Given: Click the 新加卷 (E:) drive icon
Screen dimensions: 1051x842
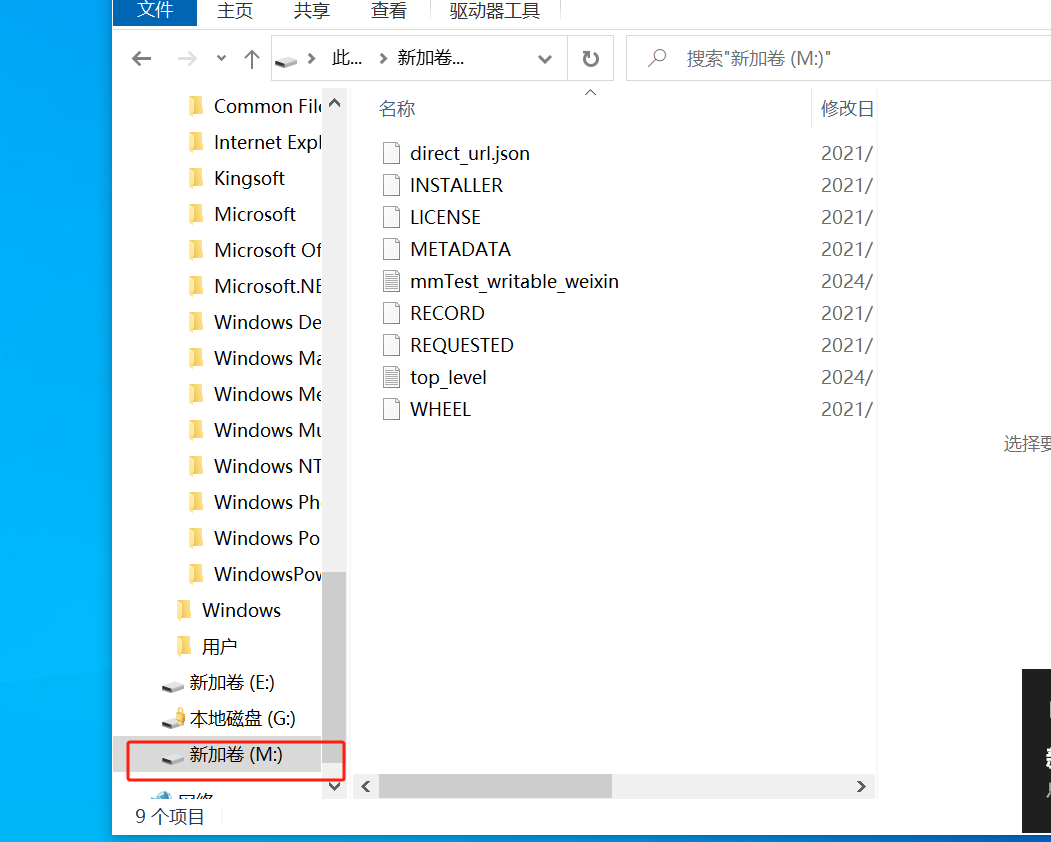Looking at the screenshot, I should pyautogui.click(x=173, y=683).
